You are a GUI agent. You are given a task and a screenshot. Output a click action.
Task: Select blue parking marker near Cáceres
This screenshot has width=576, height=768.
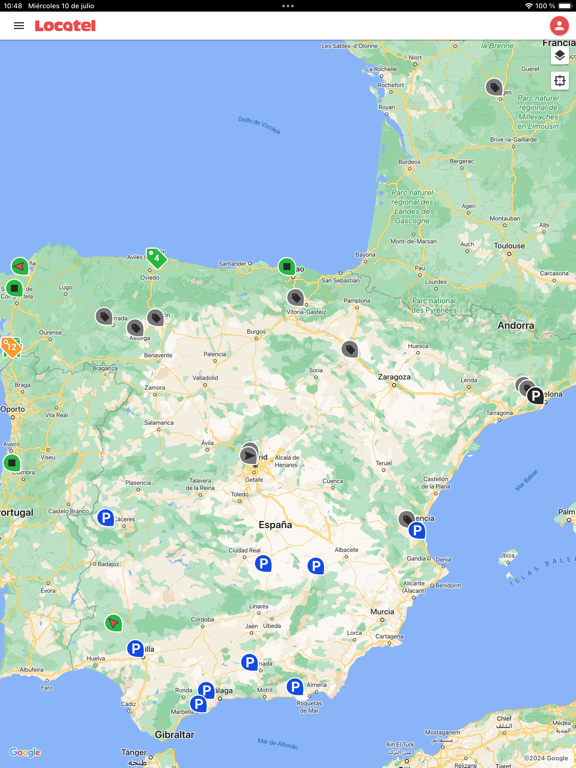(x=105, y=518)
